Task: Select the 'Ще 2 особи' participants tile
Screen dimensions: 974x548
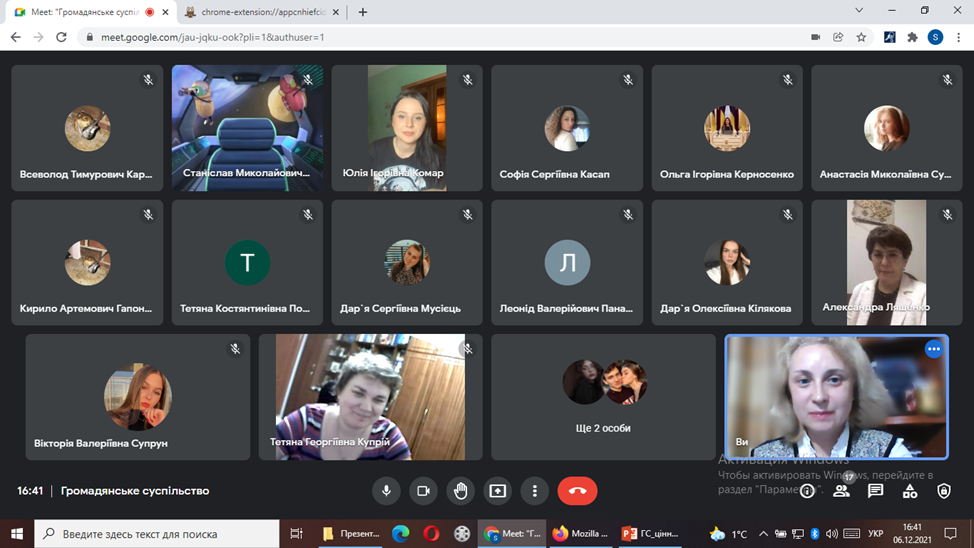Action: pyautogui.click(x=604, y=397)
